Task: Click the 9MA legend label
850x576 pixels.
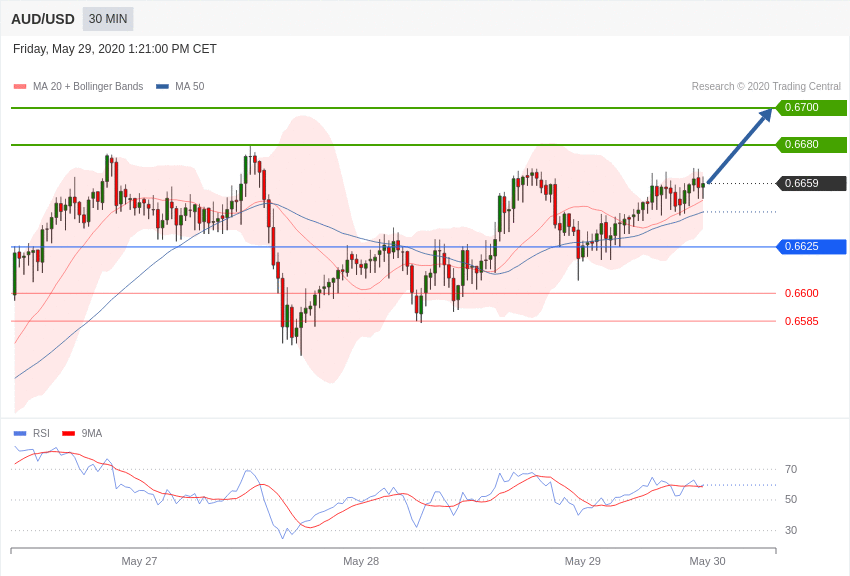Action: 92,433
